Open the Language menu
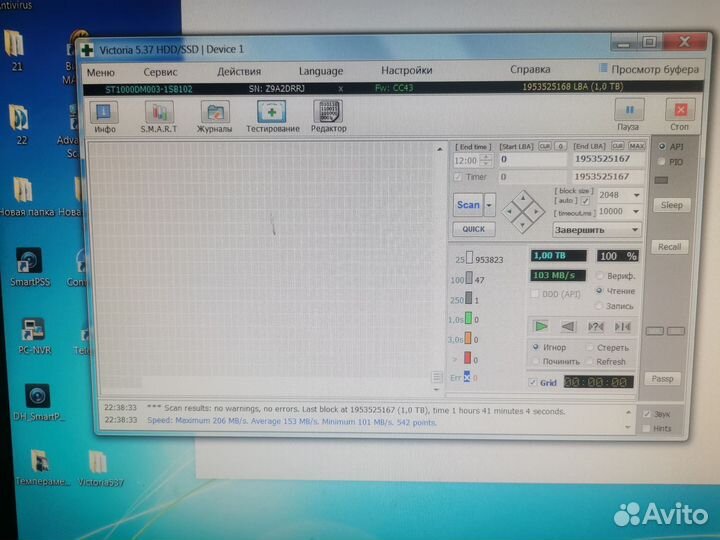 pyautogui.click(x=321, y=71)
